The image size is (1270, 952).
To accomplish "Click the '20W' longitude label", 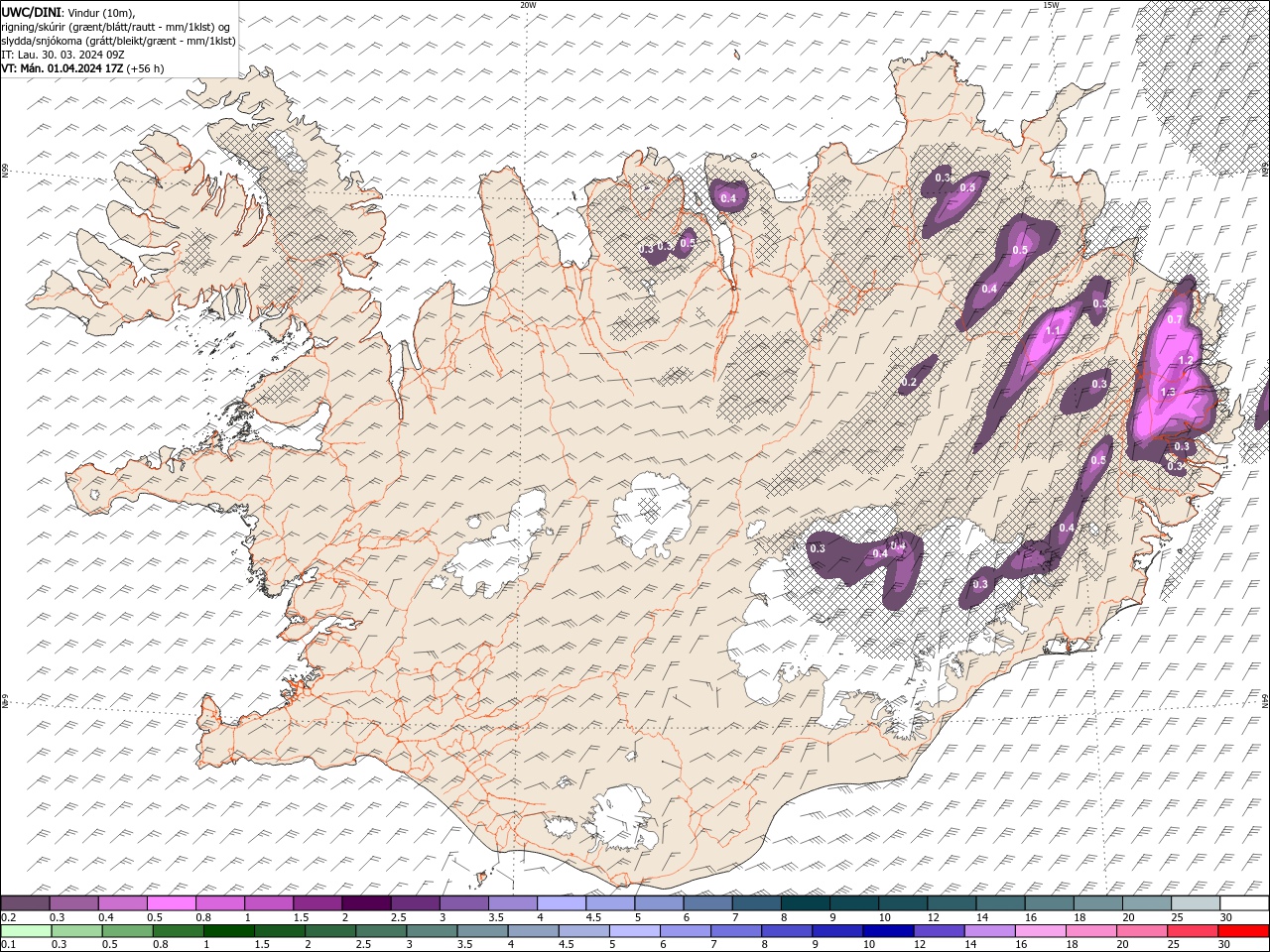I will 528,5.
